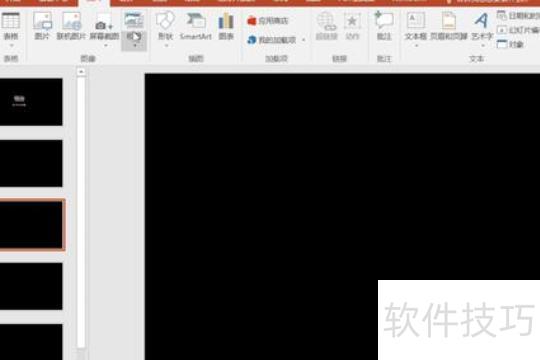Click 我的加载项 my add-ins icon
Viewport: 540px width, 360px height.
[252, 40]
